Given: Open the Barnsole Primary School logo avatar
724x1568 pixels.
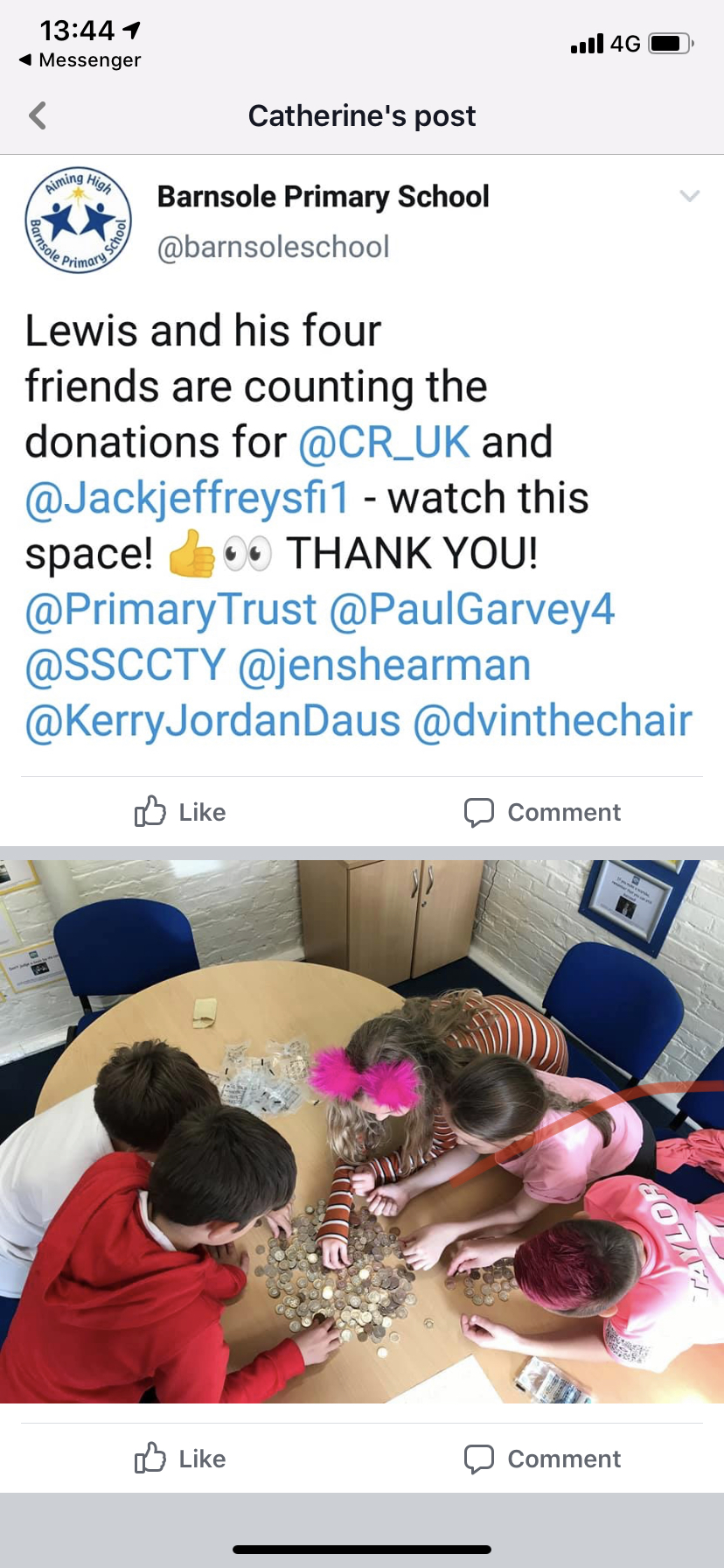Looking at the screenshot, I should tap(79, 220).
